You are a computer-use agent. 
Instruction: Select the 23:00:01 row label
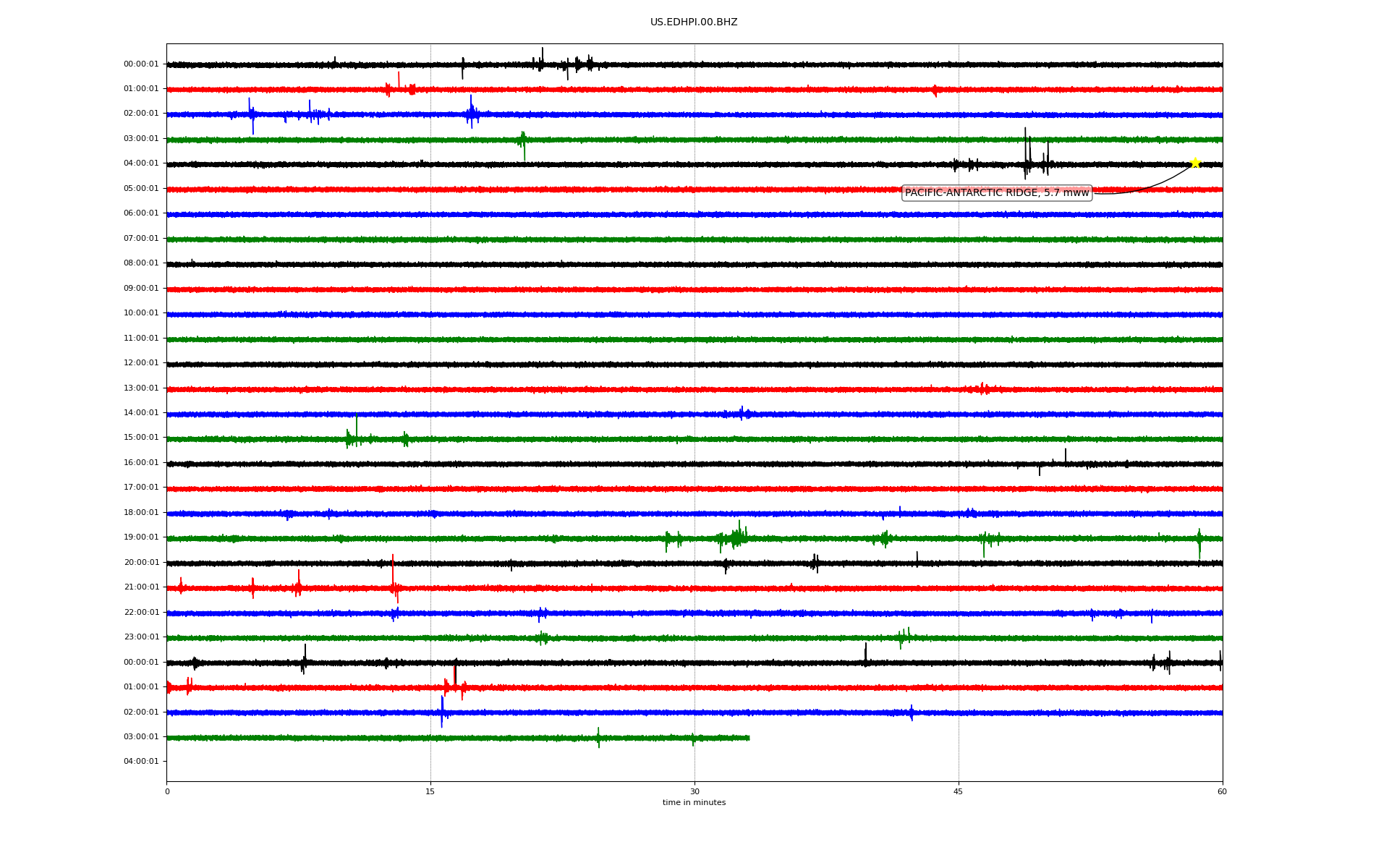point(141,637)
